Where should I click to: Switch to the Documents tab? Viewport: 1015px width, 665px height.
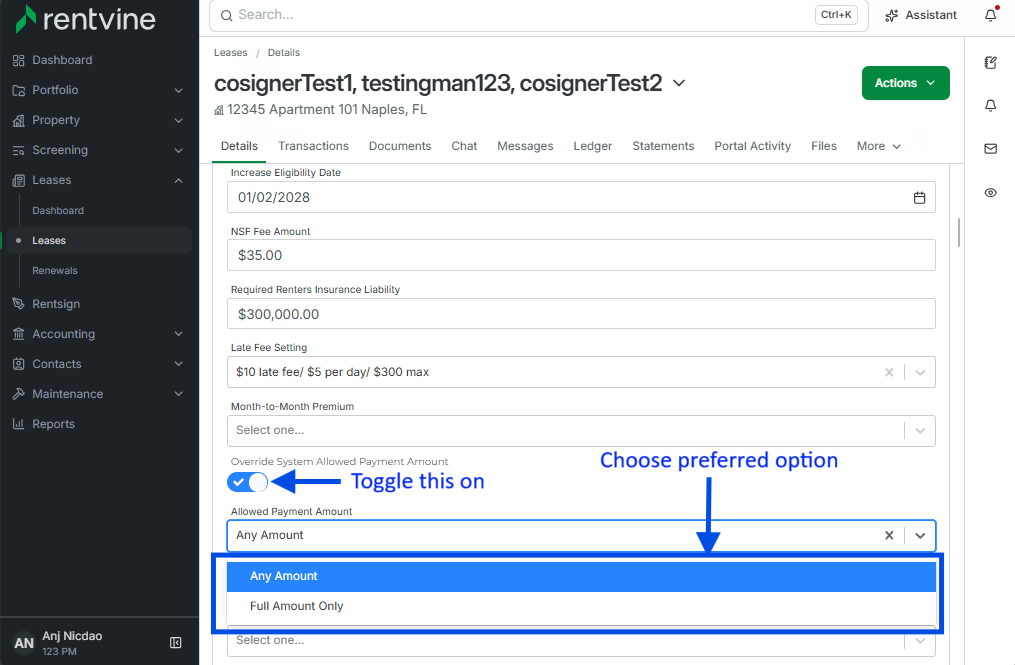[400, 146]
